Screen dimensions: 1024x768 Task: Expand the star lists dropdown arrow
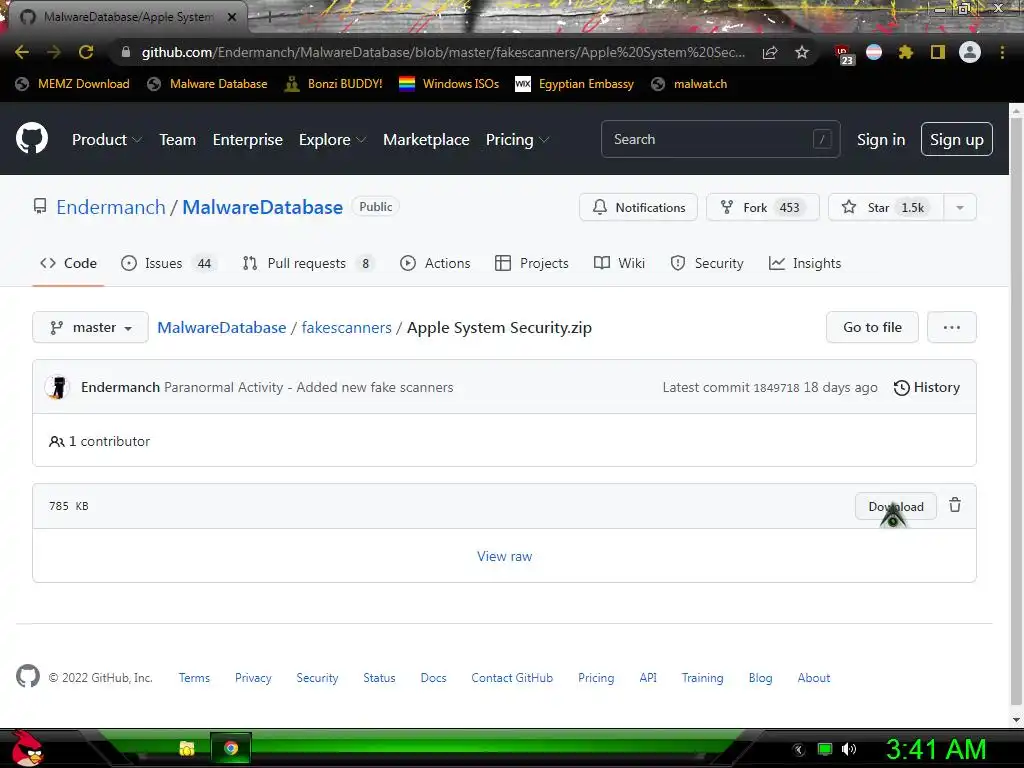[x=960, y=207]
